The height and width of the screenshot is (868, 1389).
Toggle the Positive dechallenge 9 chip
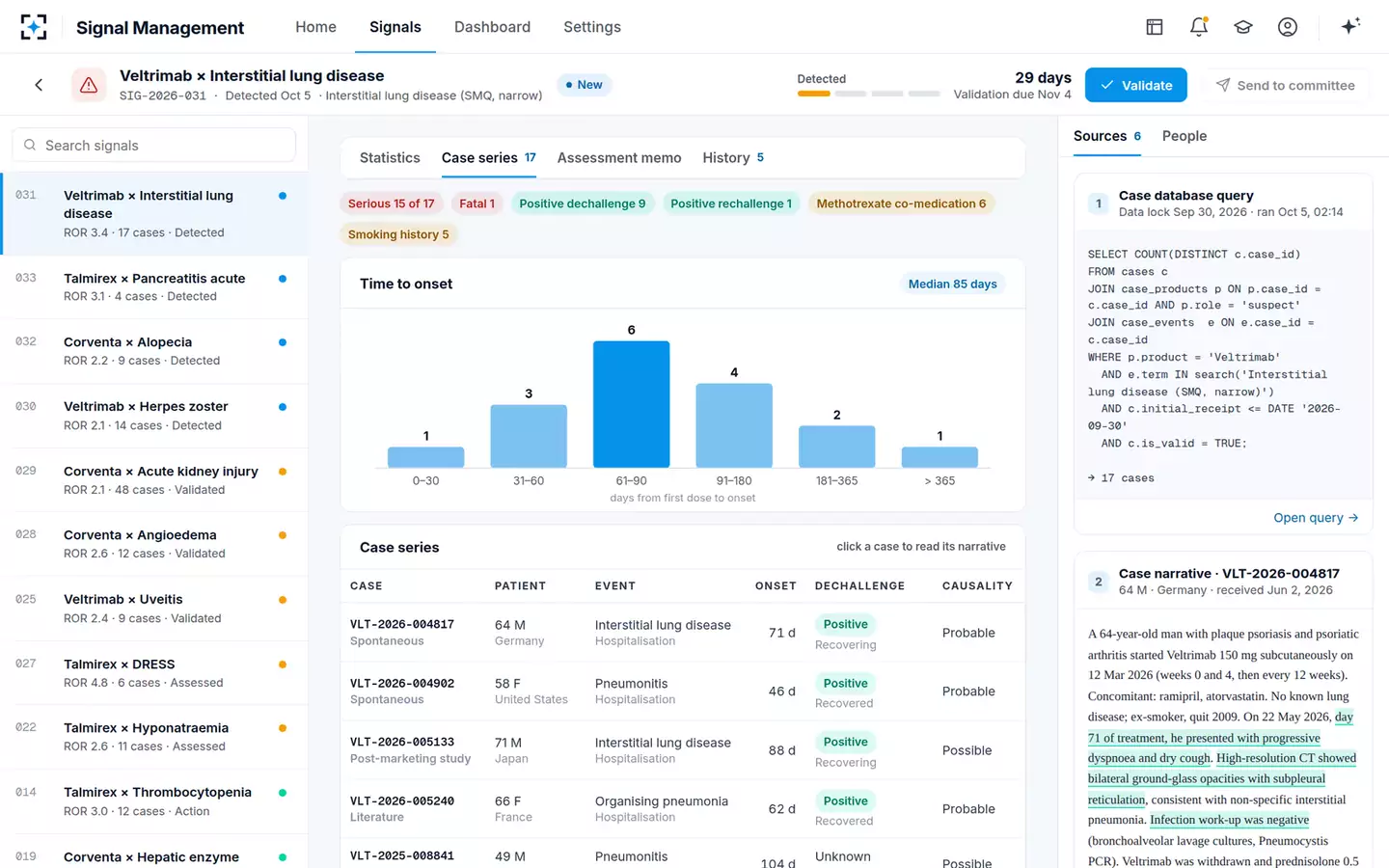(x=583, y=203)
